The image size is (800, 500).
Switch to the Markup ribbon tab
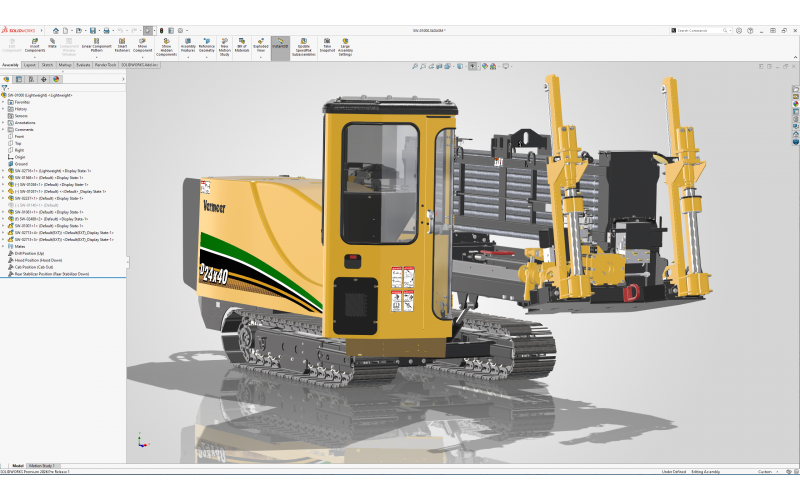[65, 65]
